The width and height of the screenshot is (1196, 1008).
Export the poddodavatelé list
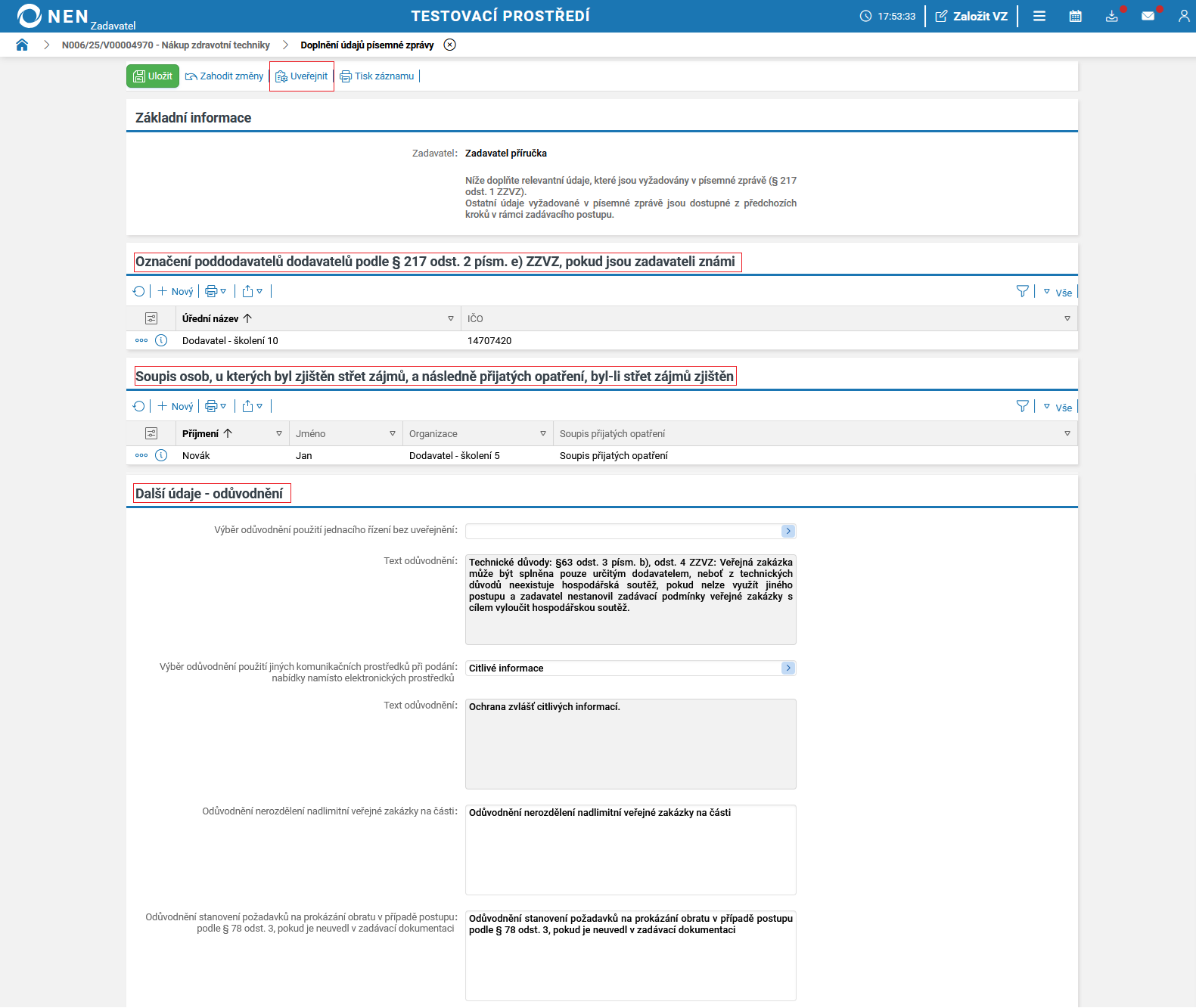coord(252,291)
